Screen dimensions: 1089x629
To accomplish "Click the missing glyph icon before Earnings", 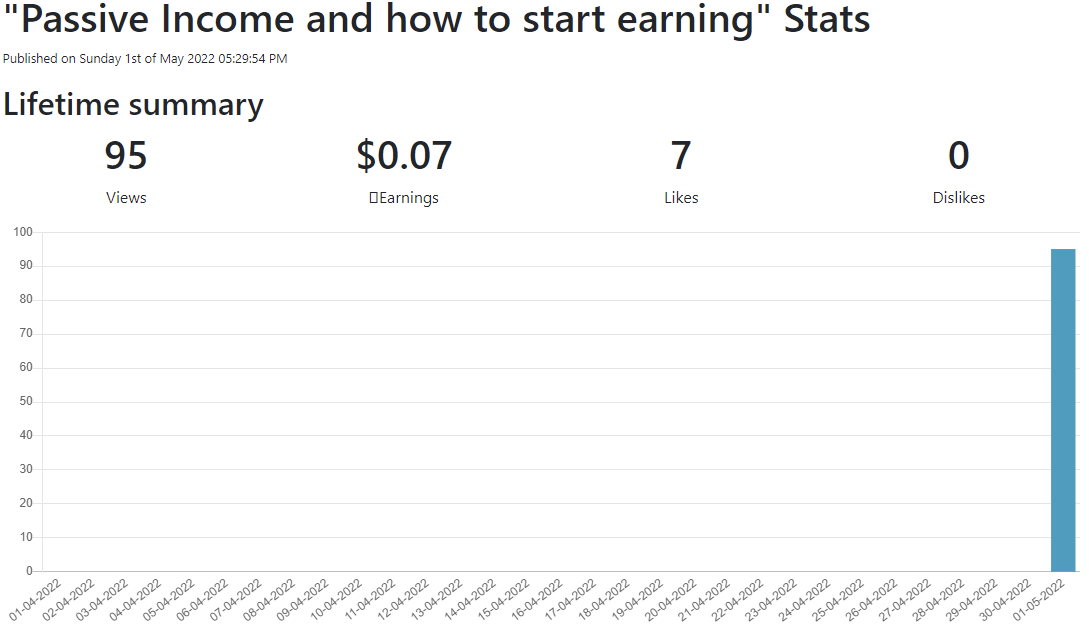I will pyautogui.click(x=374, y=198).
